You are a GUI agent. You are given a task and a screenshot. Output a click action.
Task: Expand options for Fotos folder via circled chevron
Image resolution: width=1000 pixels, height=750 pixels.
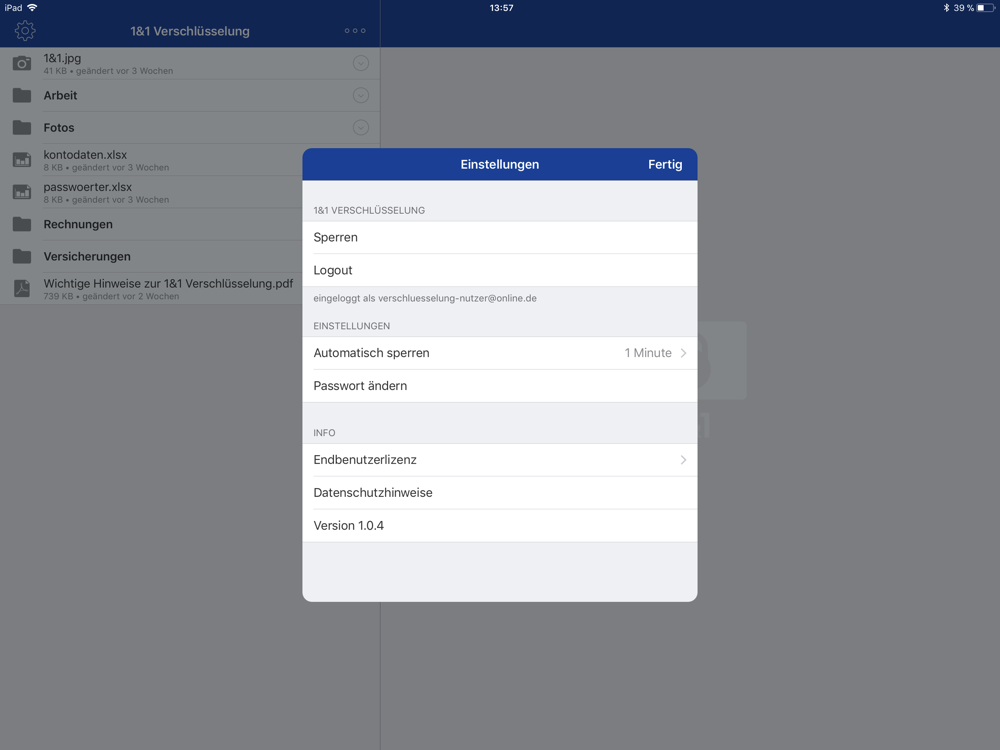pyautogui.click(x=361, y=128)
